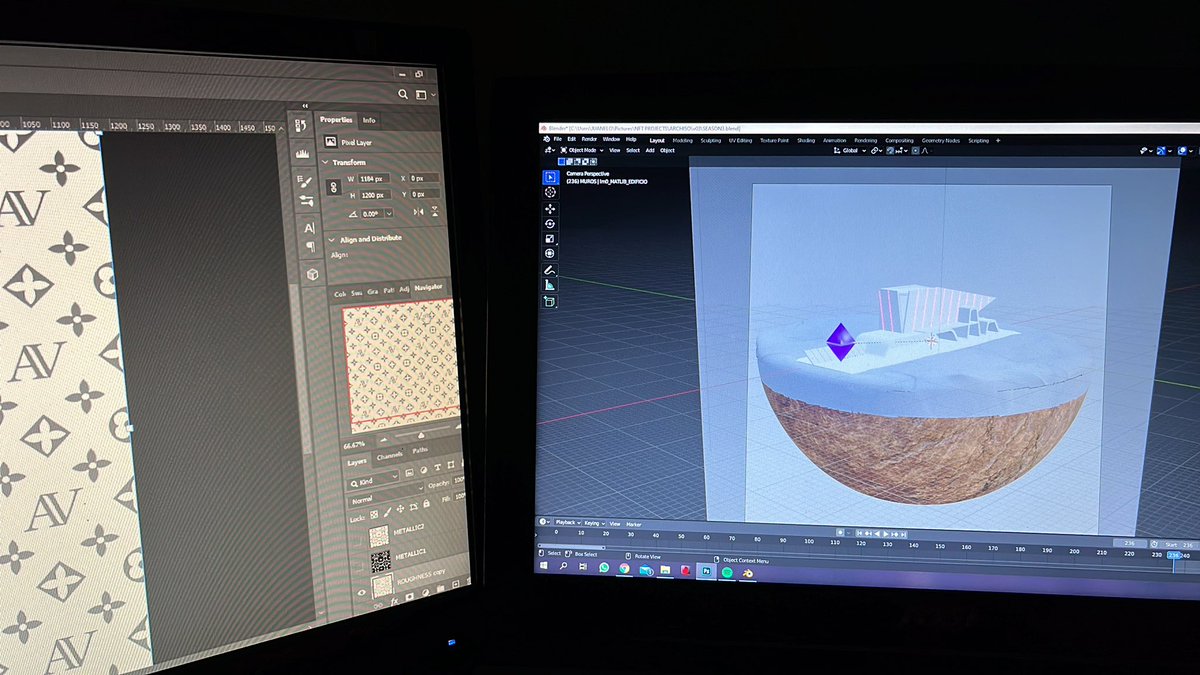
Task: Switch to Photoshop in the taskbar
Action: (x=706, y=572)
